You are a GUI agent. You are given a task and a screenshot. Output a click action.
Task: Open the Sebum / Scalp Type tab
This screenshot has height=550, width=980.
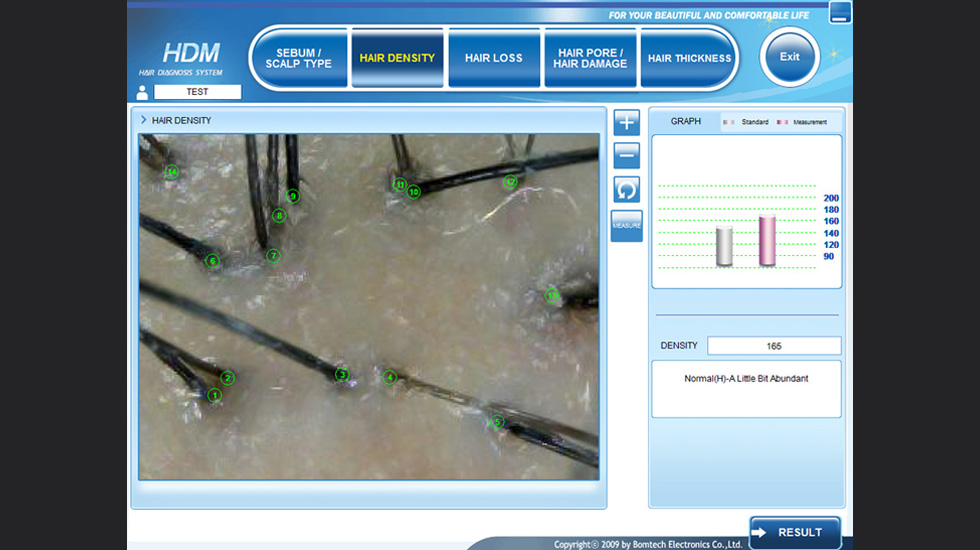(298, 58)
